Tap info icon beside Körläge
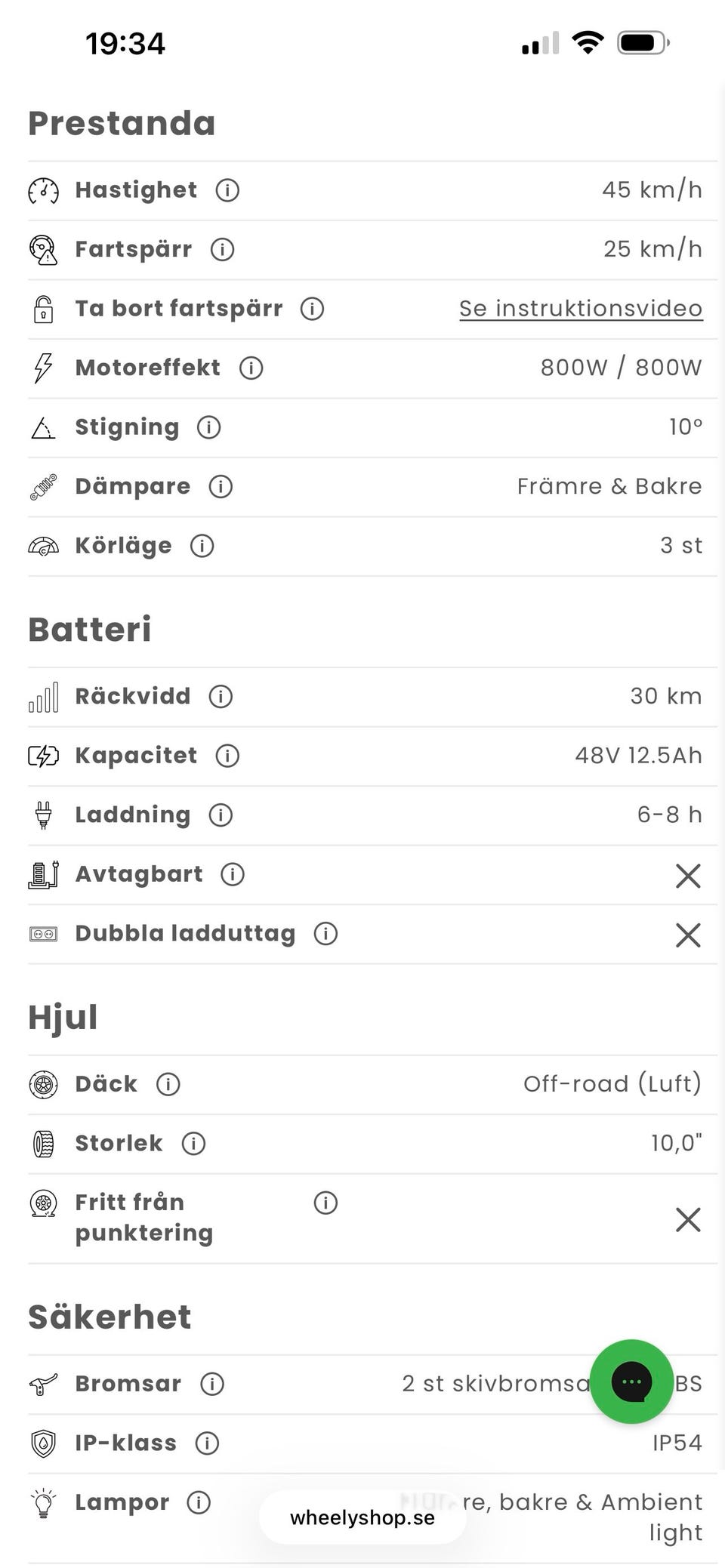The image size is (725, 1568). [202, 546]
